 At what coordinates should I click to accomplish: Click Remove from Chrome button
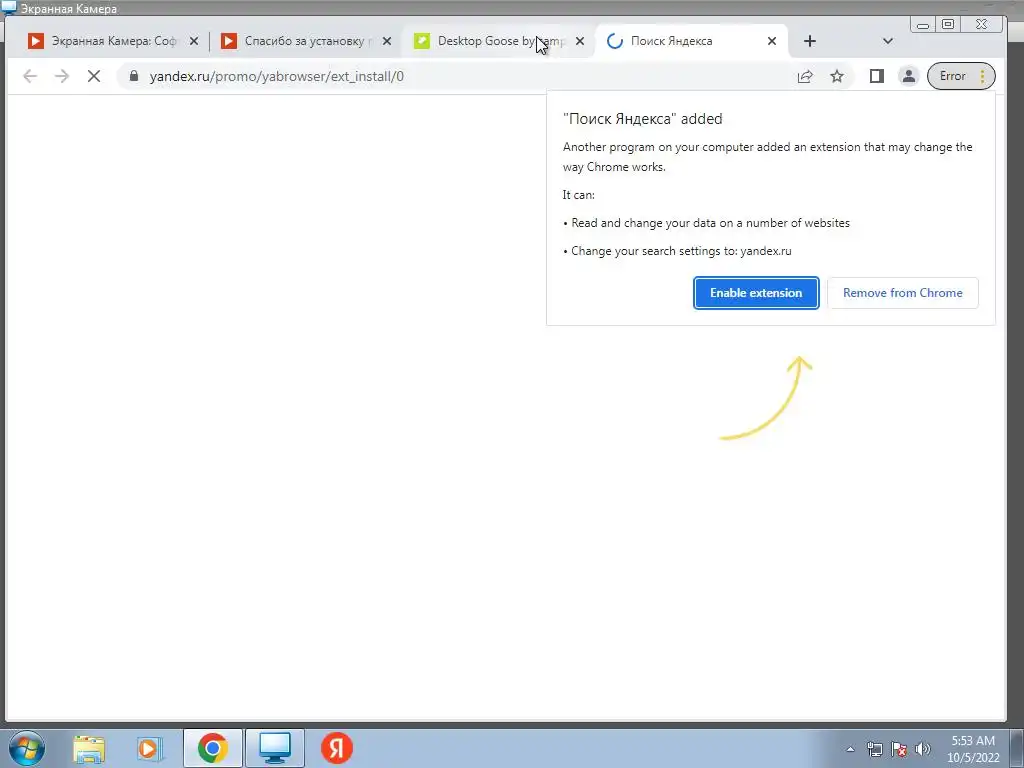[903, 293]
